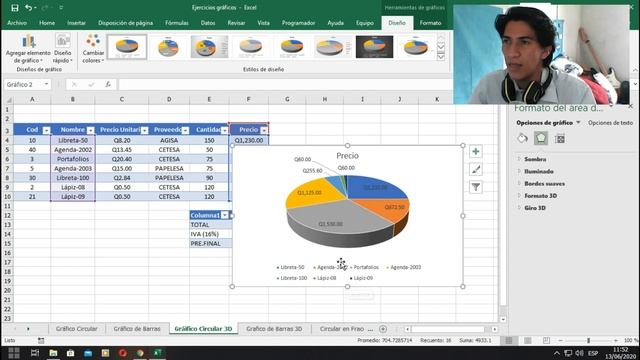Select Effects pentagon icon in format pane
This screenshot has height=360, width=640.
[x=541, y=138]
